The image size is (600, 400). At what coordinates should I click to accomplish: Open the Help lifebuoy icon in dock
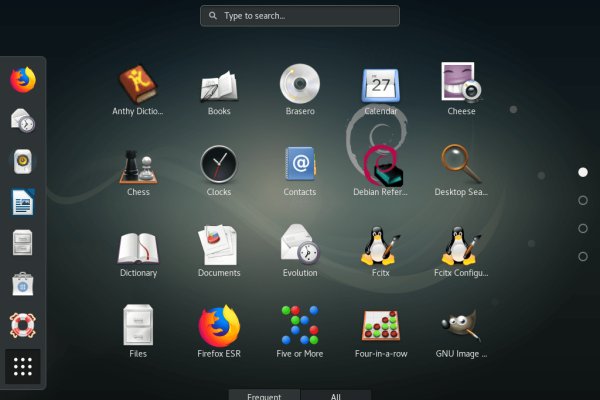[23, 325]
